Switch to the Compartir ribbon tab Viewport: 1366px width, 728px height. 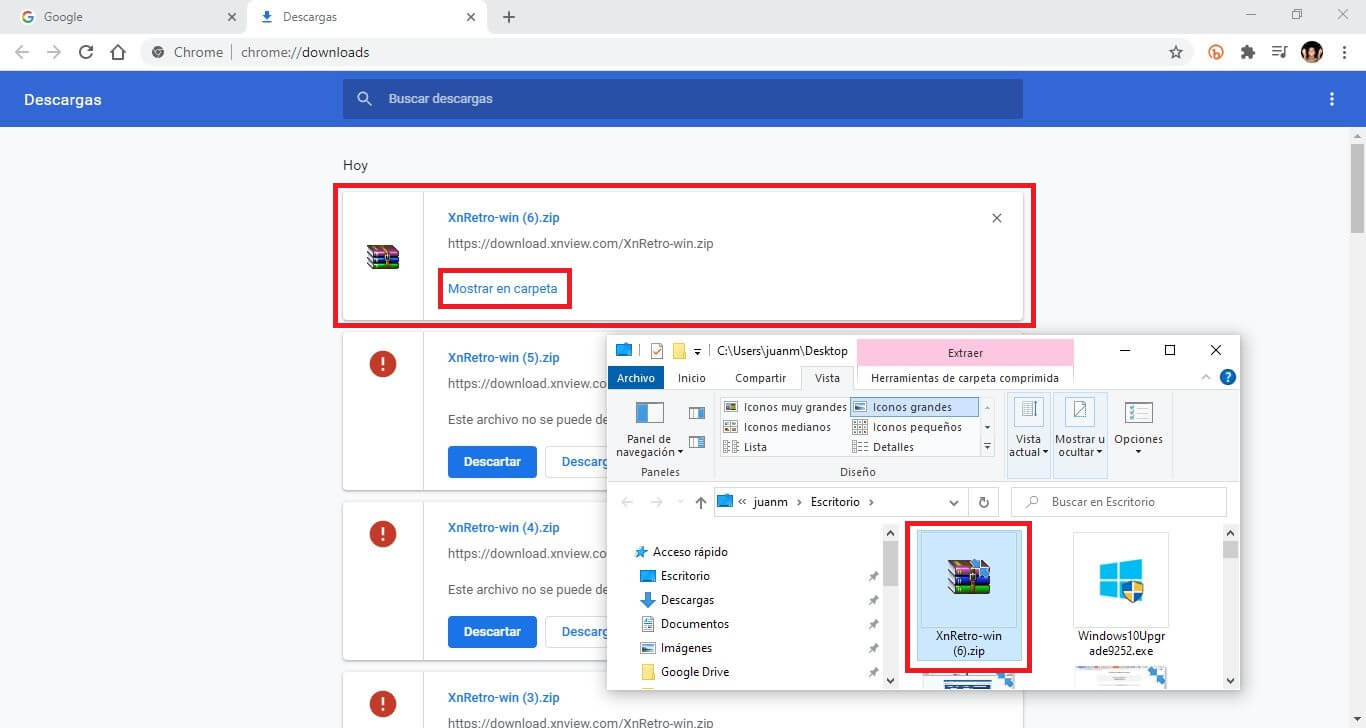pyautogui.click(x=761, y=378)
